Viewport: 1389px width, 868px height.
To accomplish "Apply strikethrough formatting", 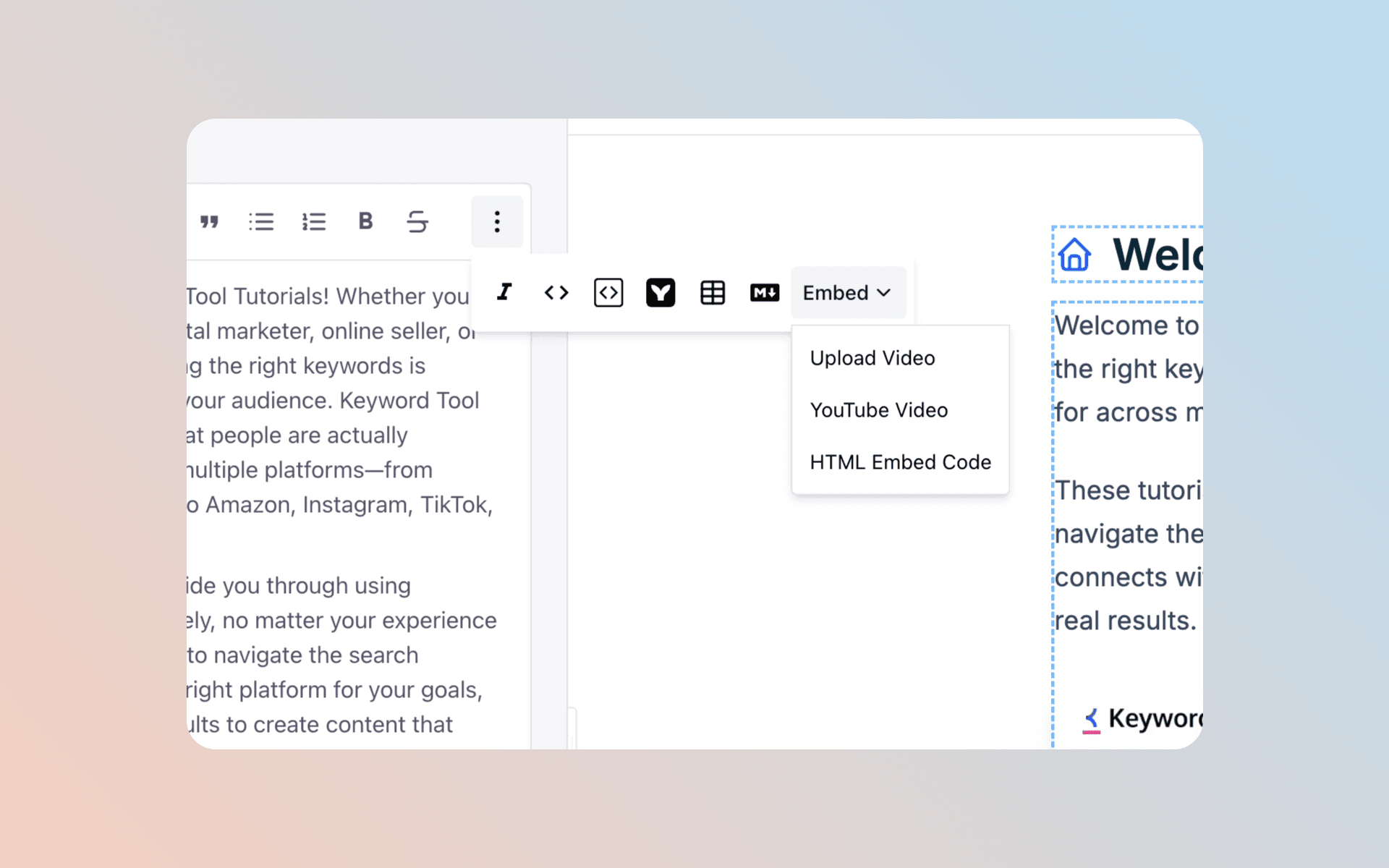I will [x=418, y=221].
